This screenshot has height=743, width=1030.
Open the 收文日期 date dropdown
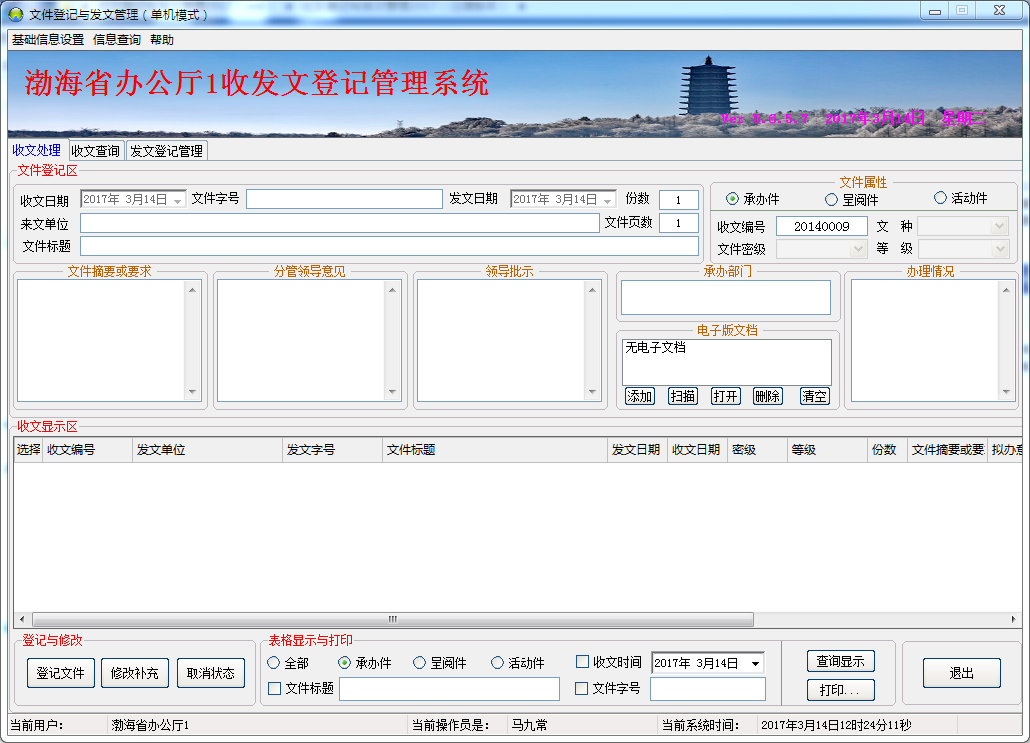tap(178, 200)
